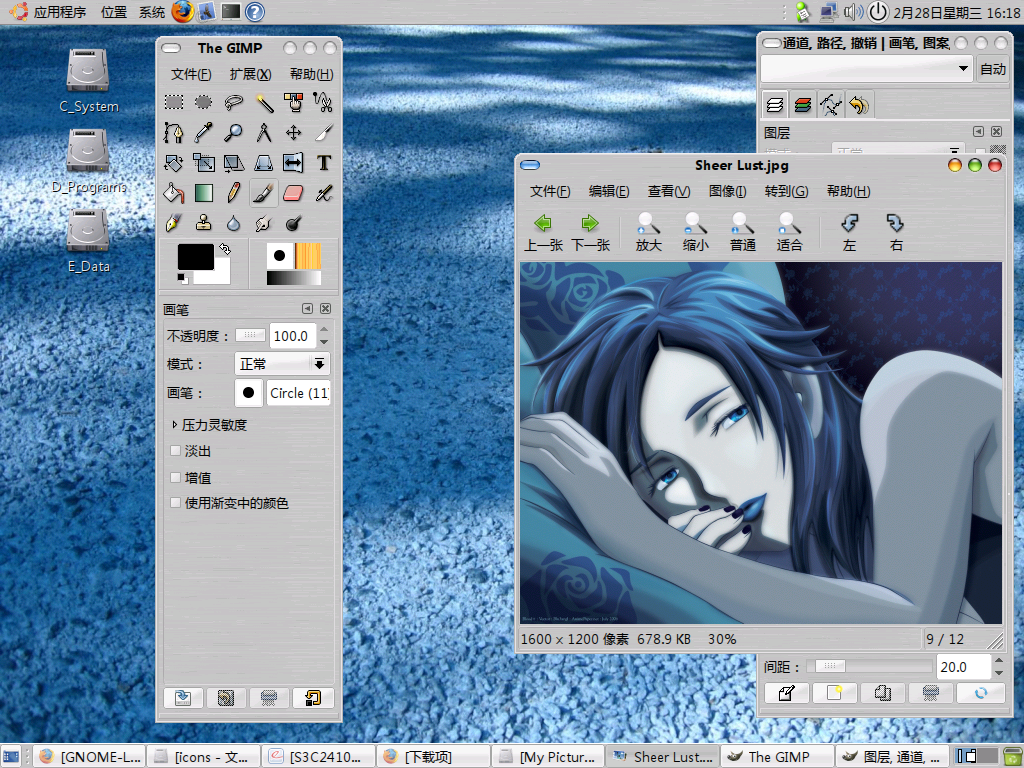The image size is (1024, 768).
Task: Select the Text tool
Action: pyautogui.click(x=323, y=163)
